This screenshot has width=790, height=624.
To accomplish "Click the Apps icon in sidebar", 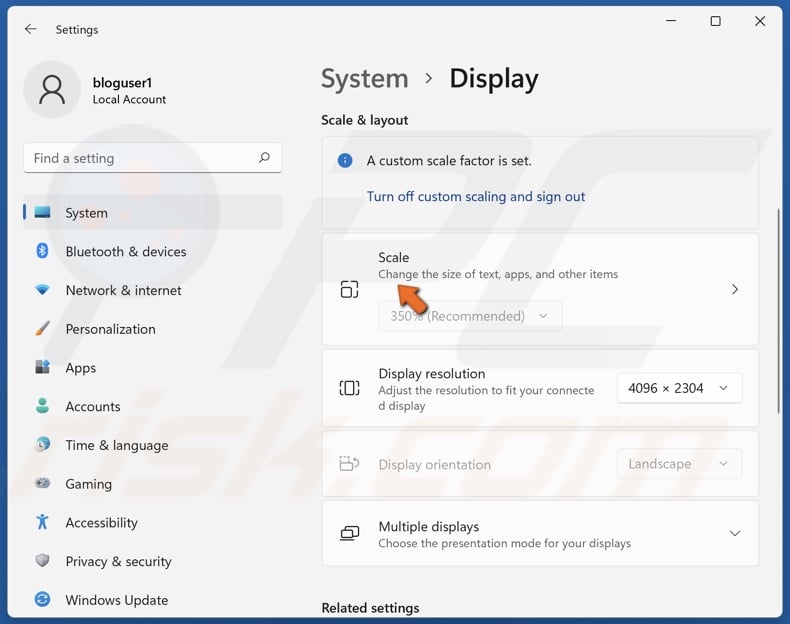I will [x=42, y=367].
